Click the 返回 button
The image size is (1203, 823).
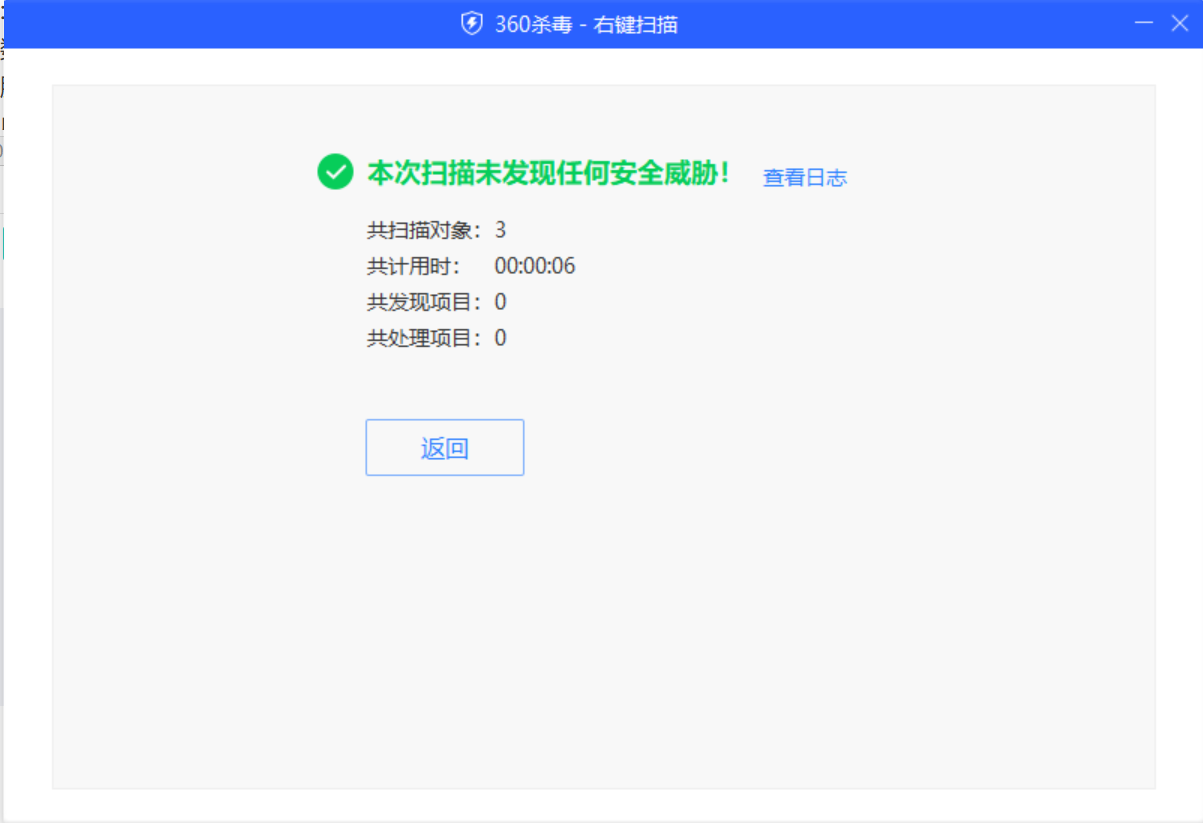pyautogui.click(x=445, y=448)
